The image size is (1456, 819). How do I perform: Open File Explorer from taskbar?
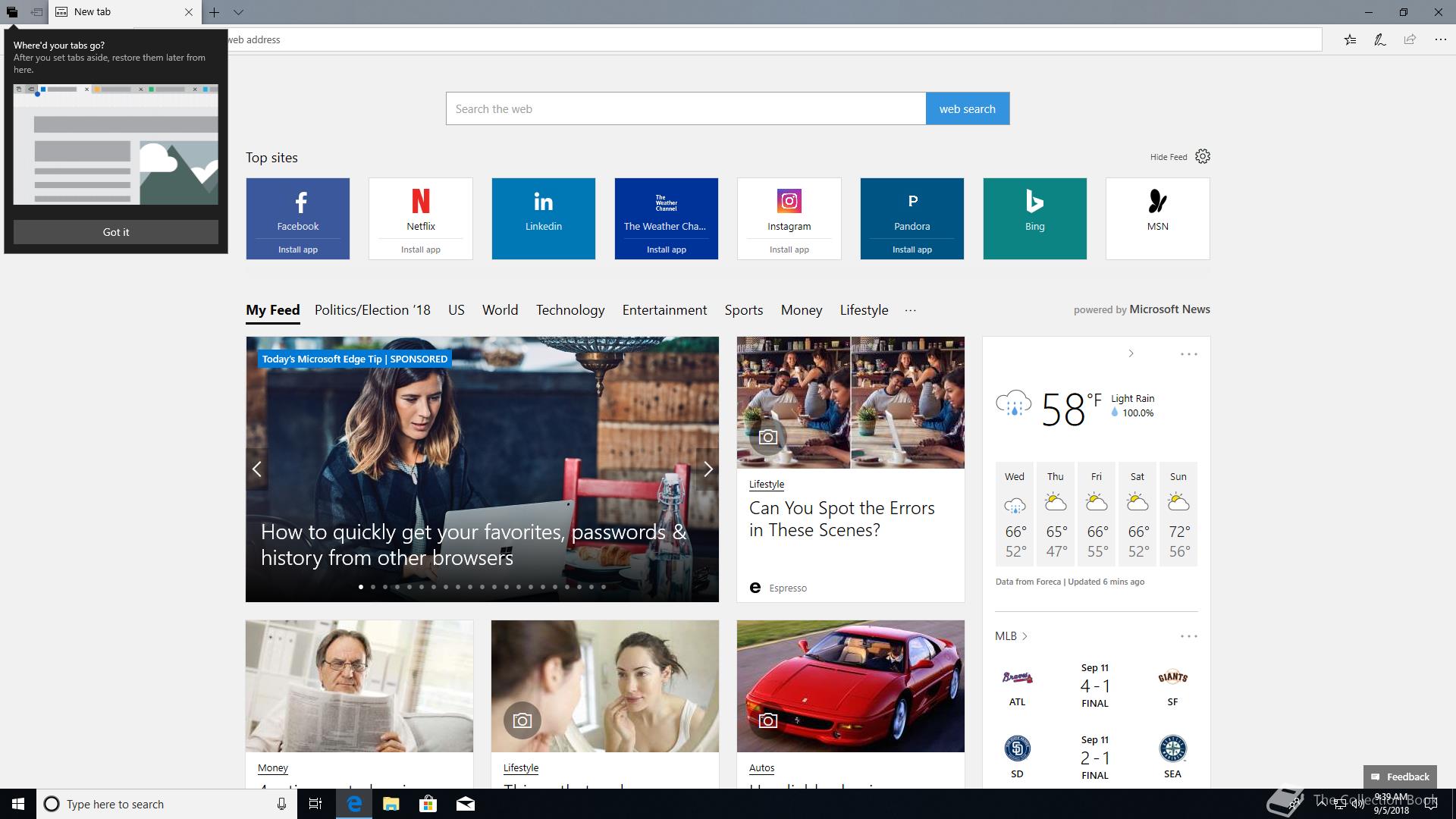tap(391, 804)
